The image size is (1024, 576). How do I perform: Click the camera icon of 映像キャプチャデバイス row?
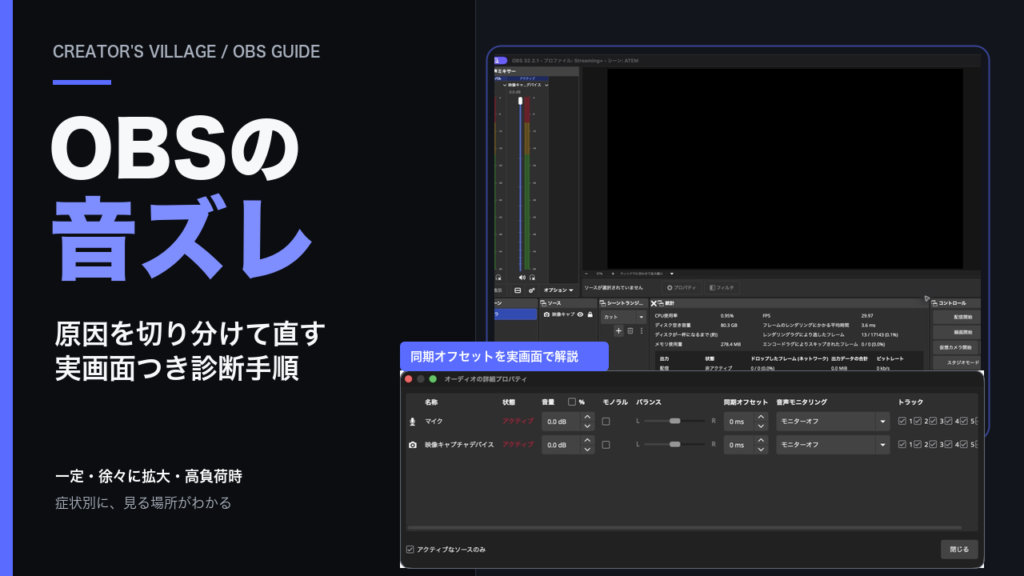[413, 445]
